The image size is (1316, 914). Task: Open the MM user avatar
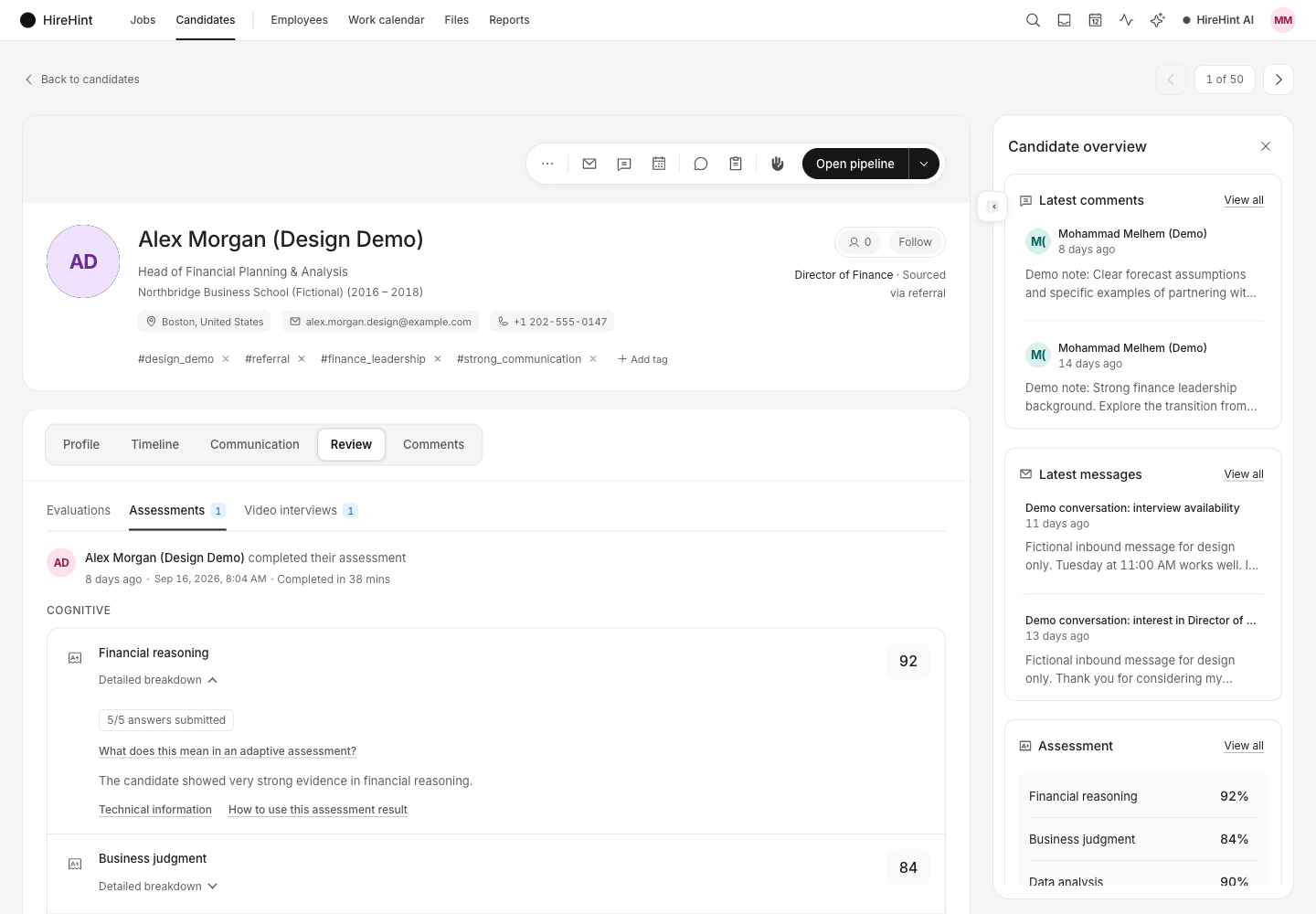tap(1283, 20)
